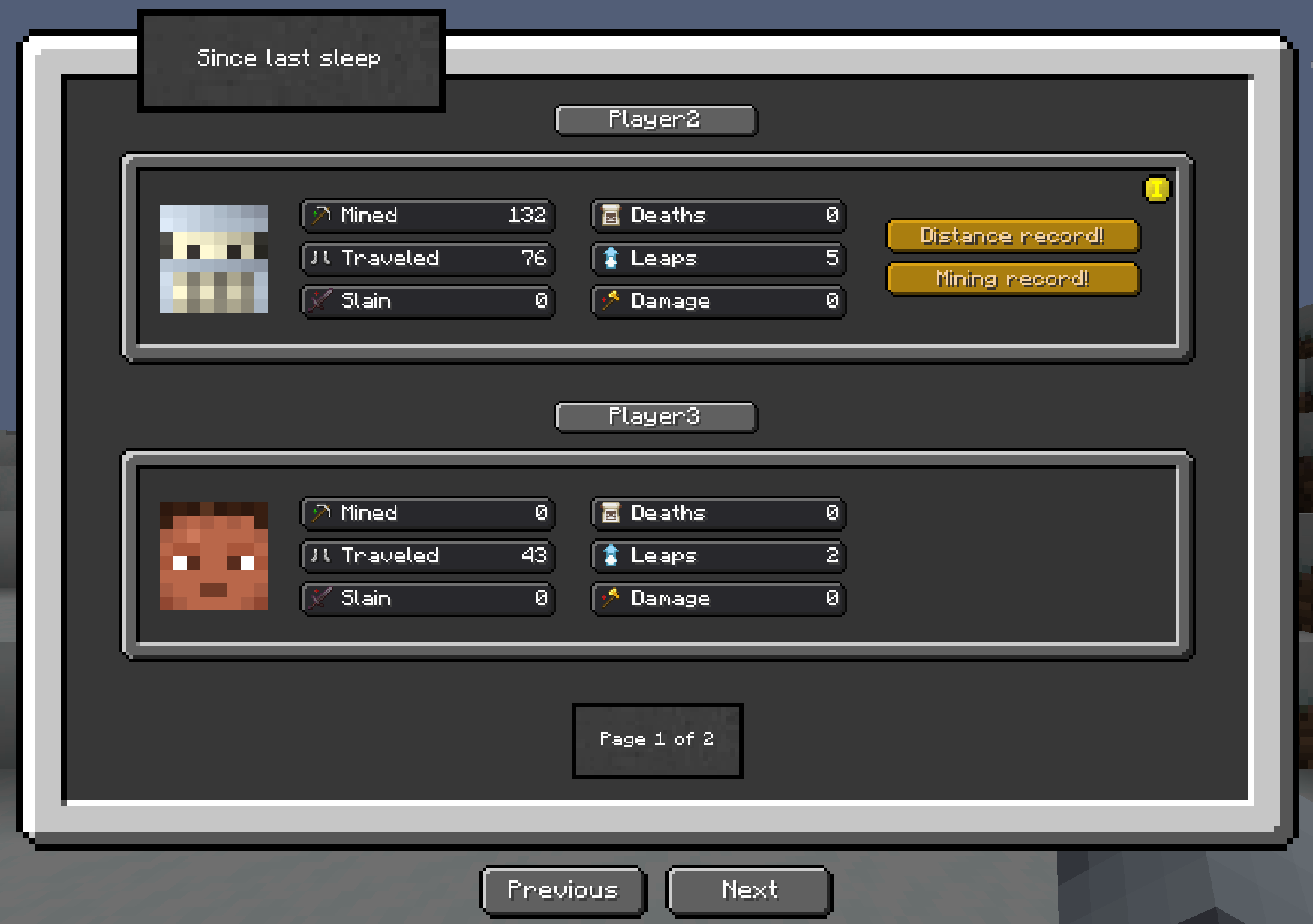Click the Leaps label in Player3's stats
This screenshot has width=1313, height=924.
(x=664, y=556)
